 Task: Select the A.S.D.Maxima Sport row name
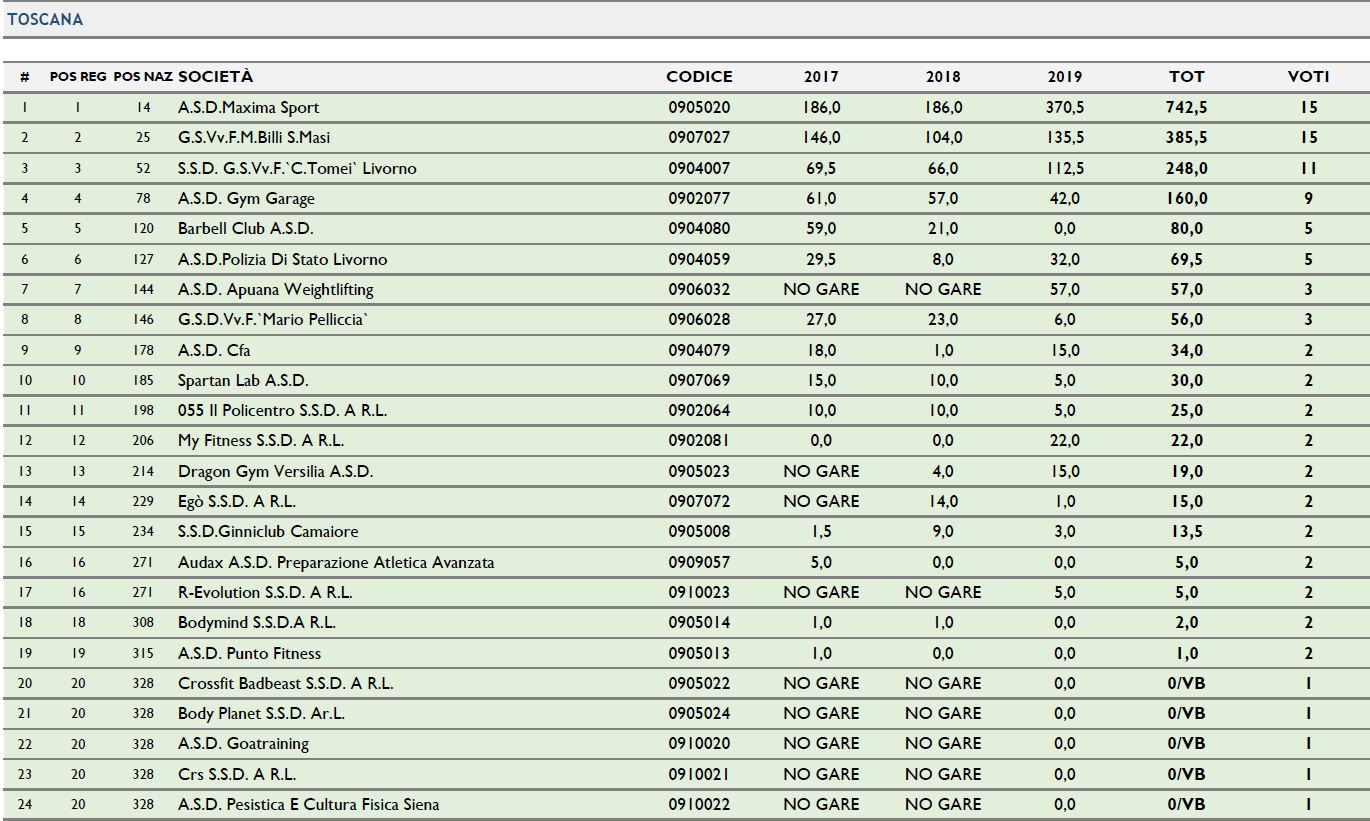pyautogui.click(x=249, y=107)
